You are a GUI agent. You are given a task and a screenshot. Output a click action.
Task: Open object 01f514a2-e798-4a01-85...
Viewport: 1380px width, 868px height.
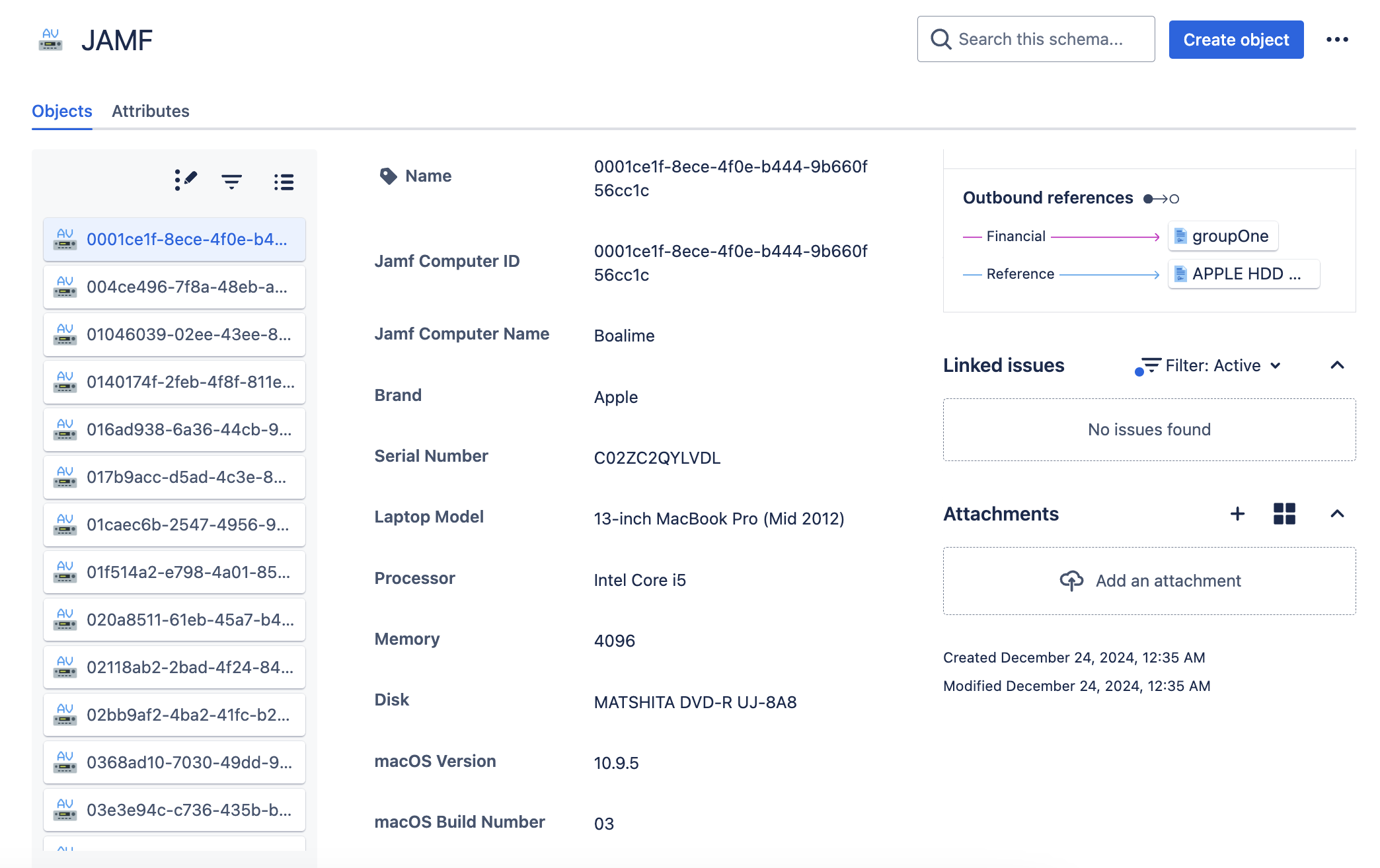point(174,572)
